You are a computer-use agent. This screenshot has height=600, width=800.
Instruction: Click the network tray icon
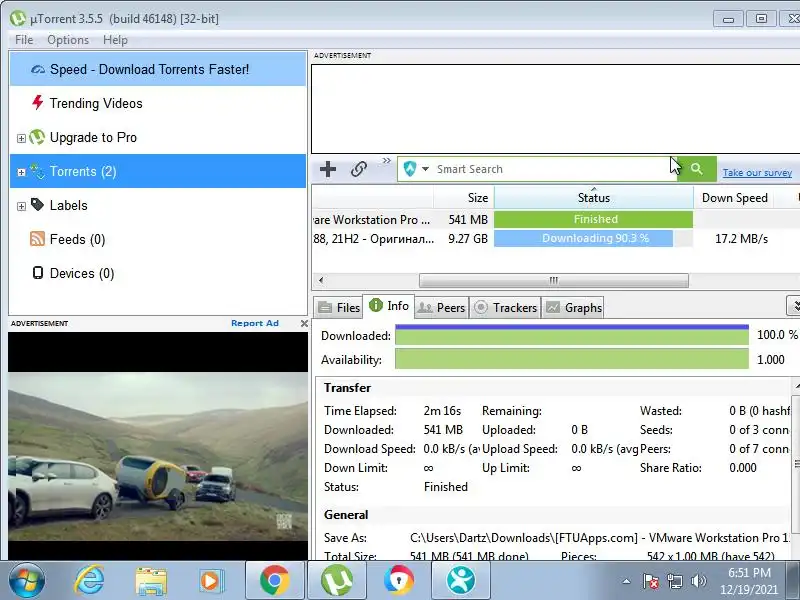pyautogui.click(x=674, y=581)
